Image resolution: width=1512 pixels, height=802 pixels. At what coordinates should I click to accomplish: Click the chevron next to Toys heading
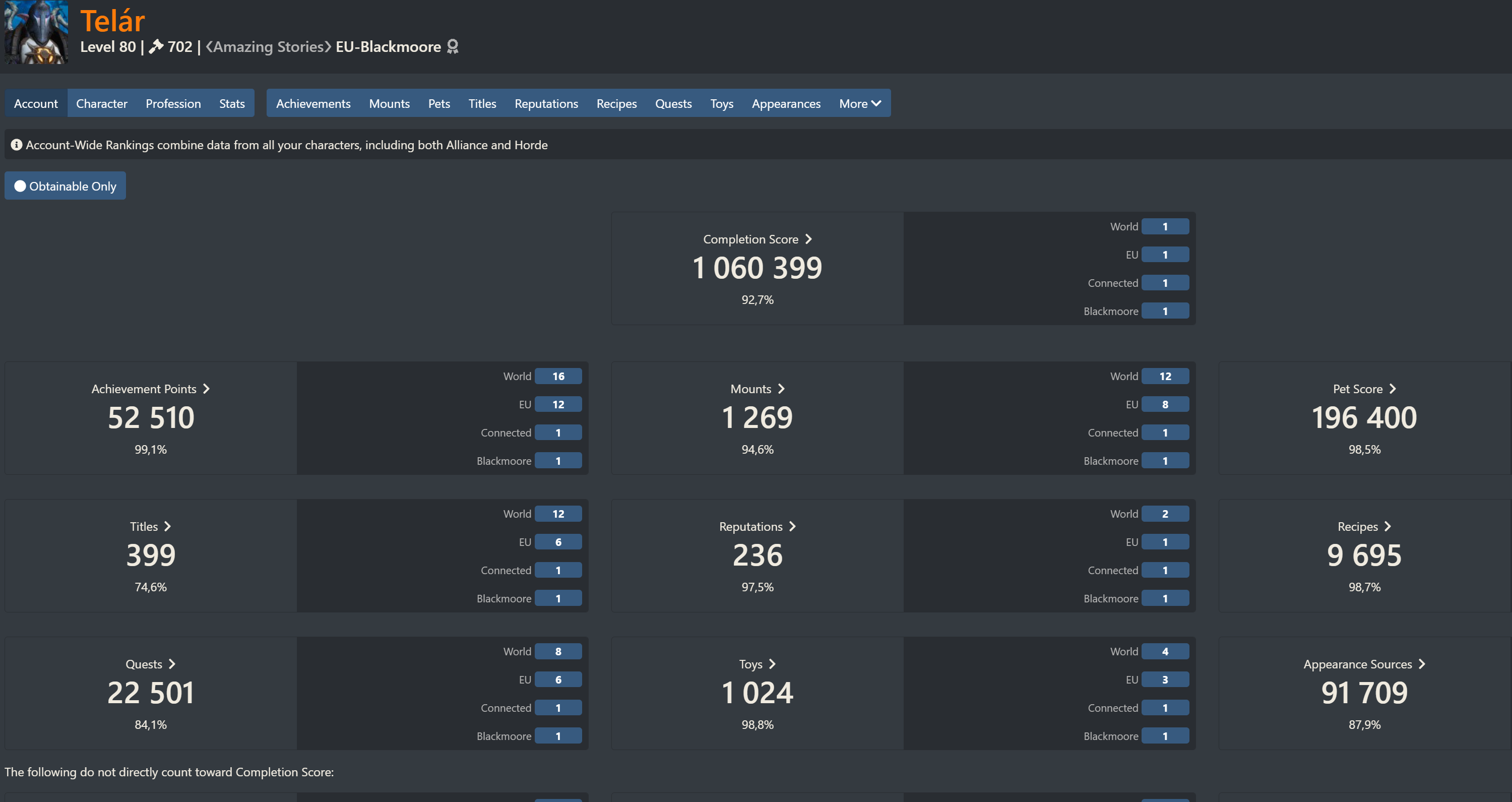pos(773,664)
